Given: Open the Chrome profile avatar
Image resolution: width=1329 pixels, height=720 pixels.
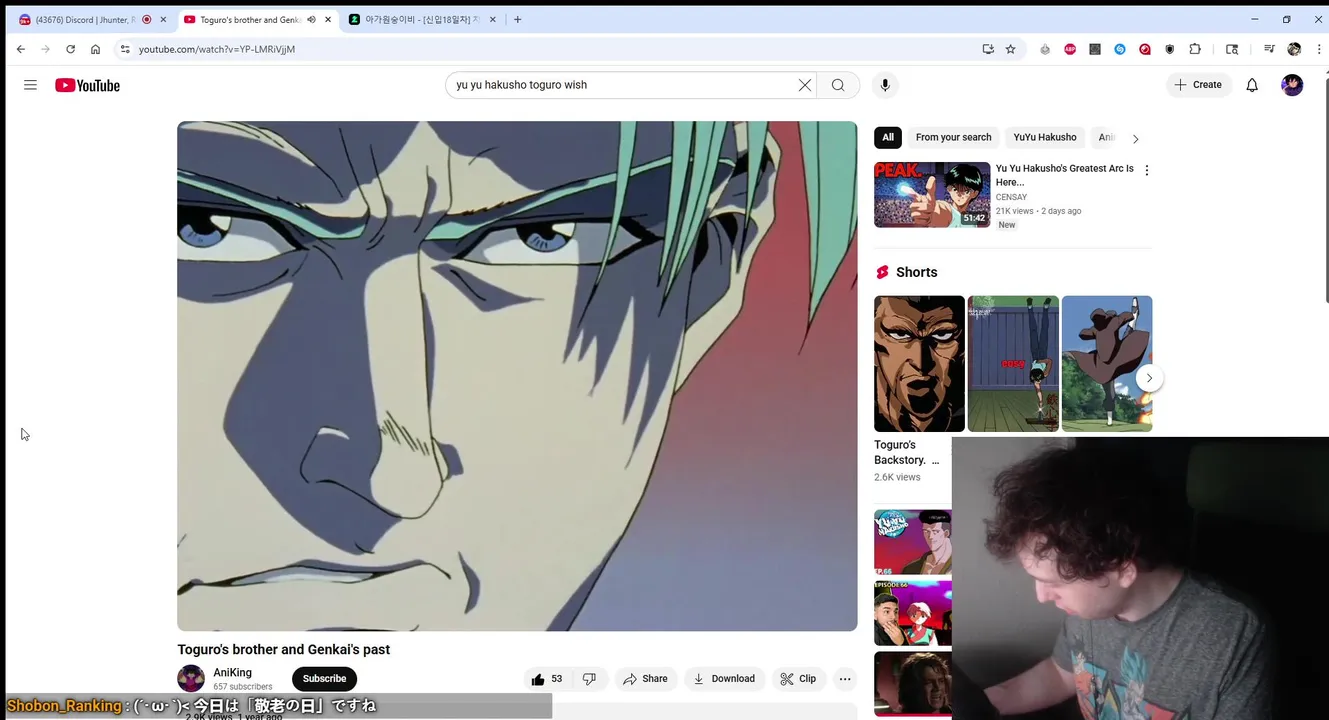Looking at the screenshot, I should click(x=1294, y=49).
